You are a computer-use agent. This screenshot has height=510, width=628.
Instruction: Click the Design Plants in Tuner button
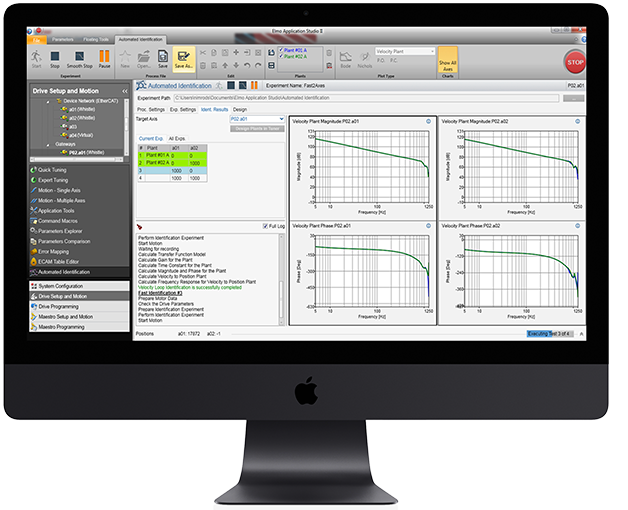click(x=257, y=129)
